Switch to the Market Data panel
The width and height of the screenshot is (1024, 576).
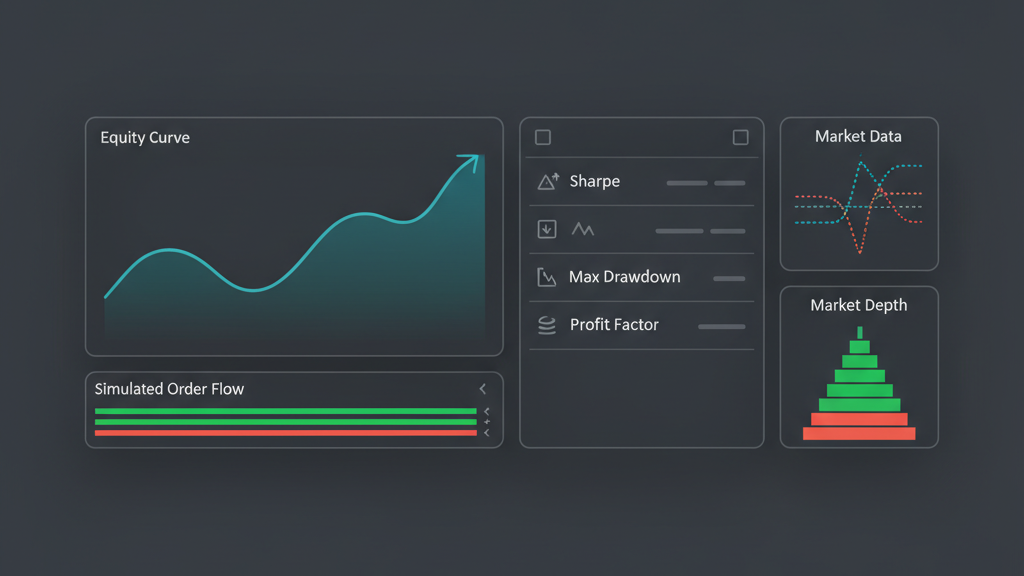(858, 136)
